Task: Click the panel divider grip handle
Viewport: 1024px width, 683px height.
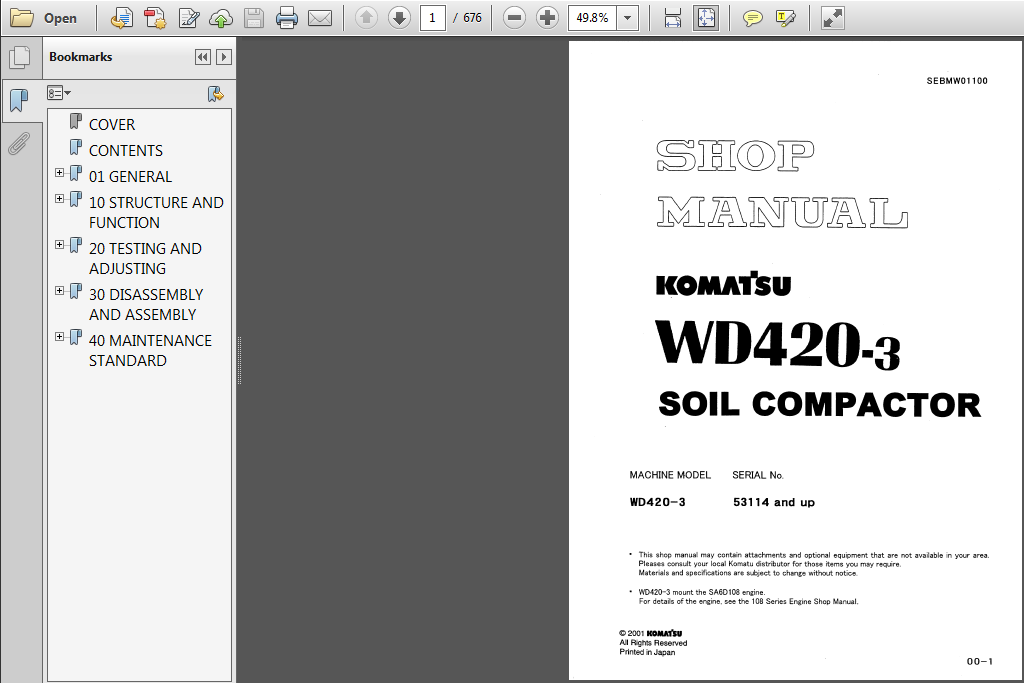Action: pos(240,360)
